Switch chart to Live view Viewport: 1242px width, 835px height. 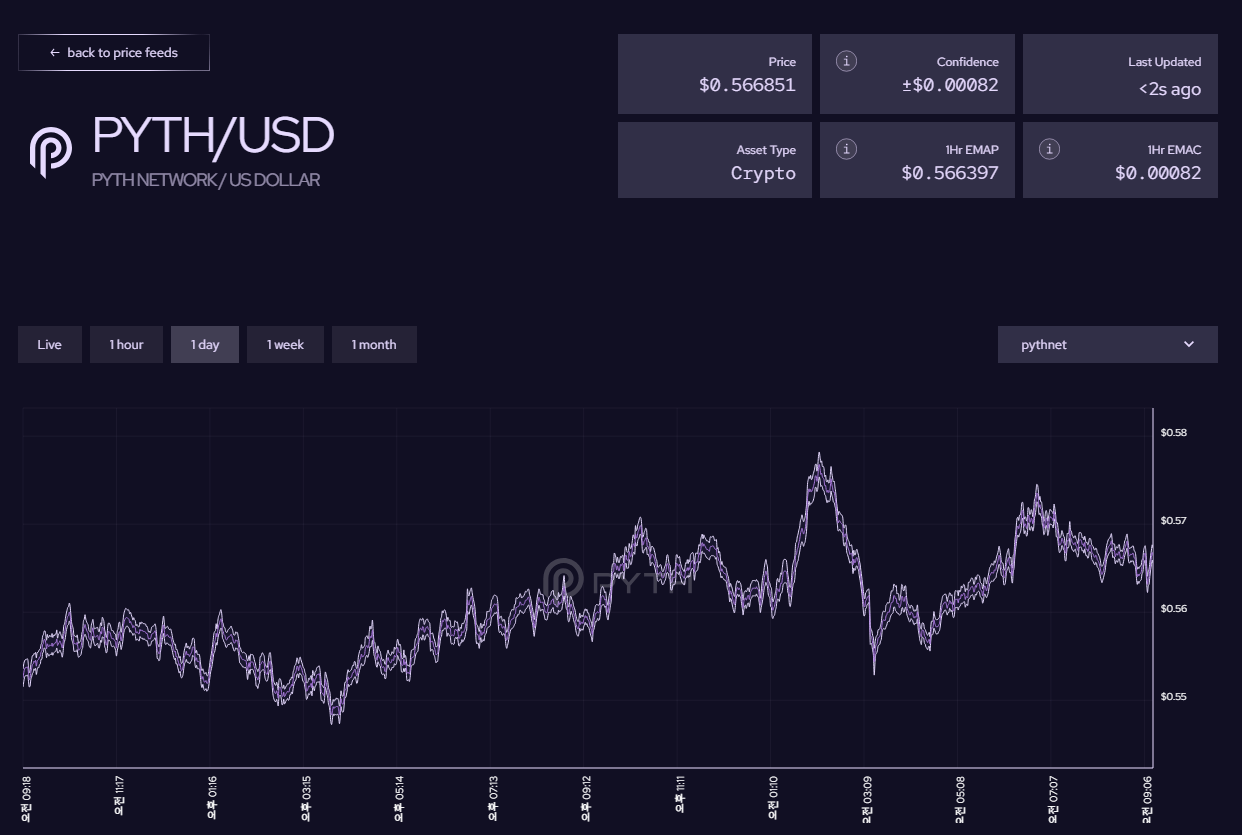(x=50, y=344)
